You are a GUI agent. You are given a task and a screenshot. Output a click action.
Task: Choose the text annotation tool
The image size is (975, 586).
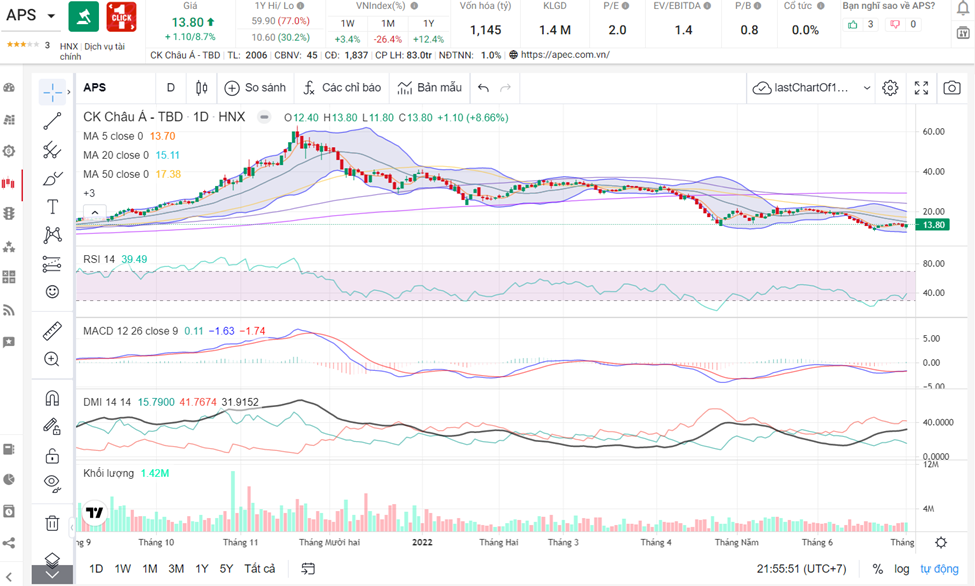tap(52, 207)
